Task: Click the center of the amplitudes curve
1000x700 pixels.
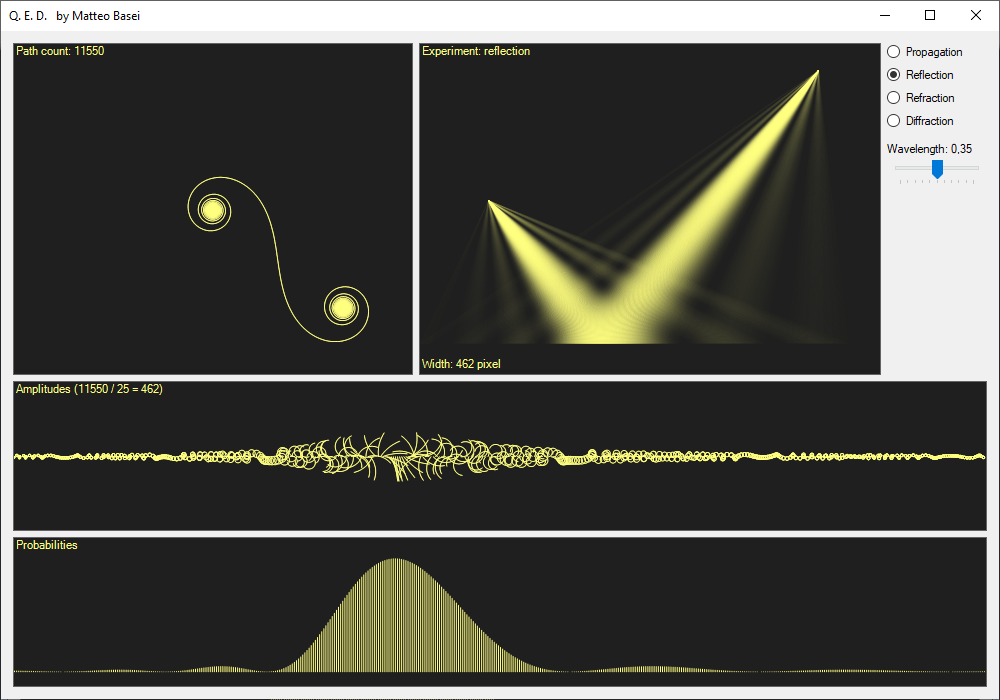Action: point(401,456)
